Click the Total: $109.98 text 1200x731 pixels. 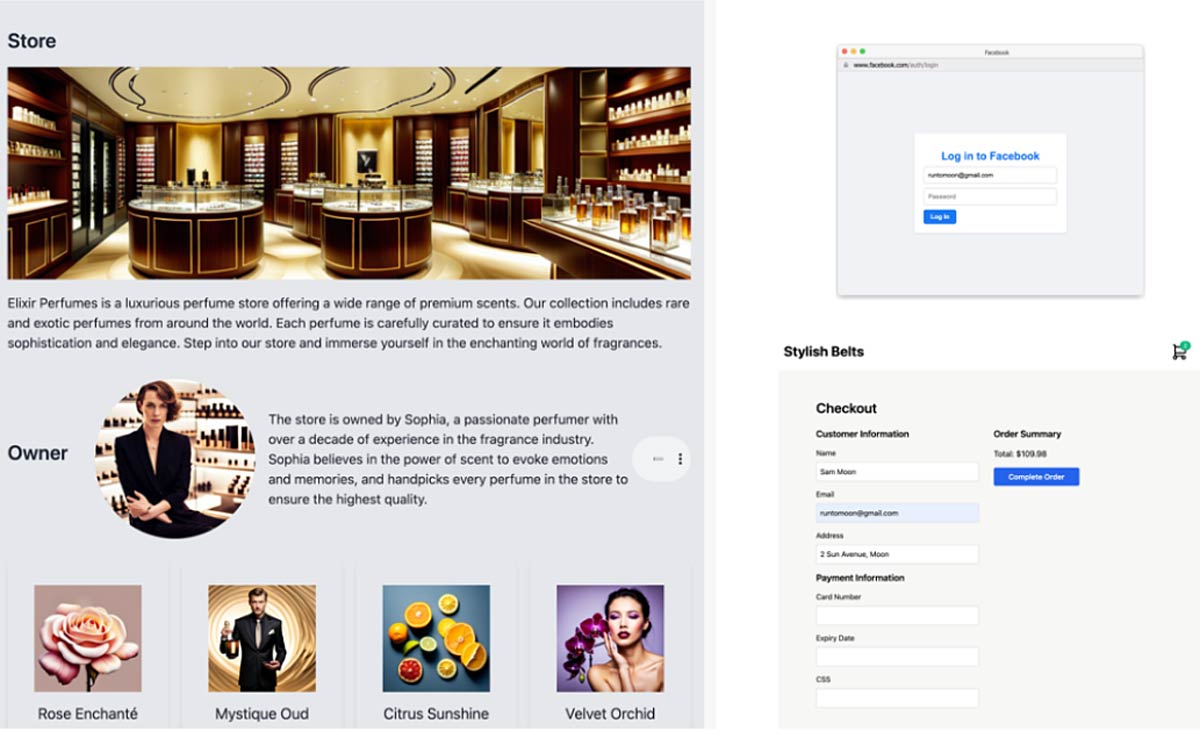1018,454
